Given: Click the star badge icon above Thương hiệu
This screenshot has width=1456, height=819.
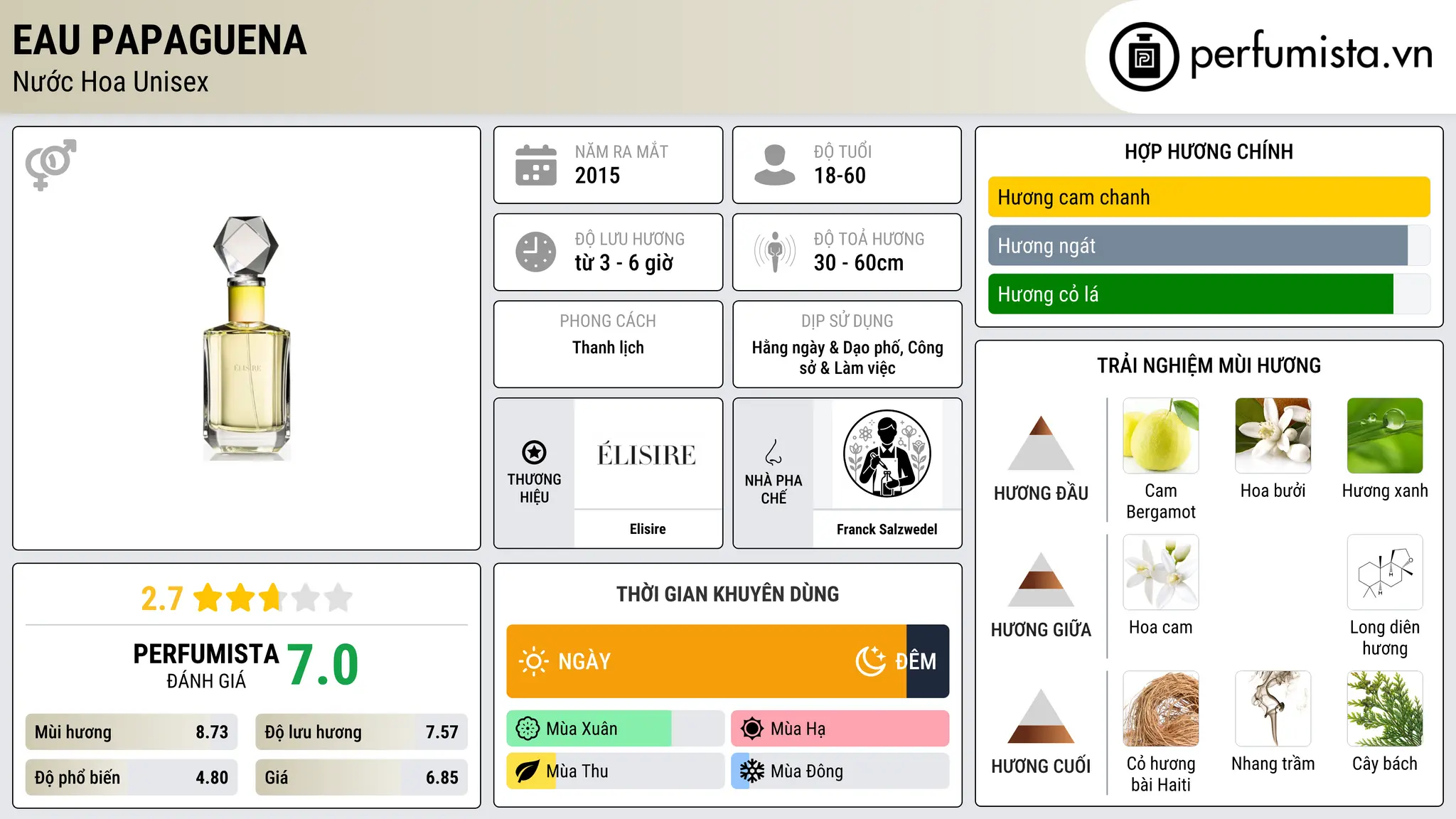Looking at the screenshot, I should [x=534, y=452].
